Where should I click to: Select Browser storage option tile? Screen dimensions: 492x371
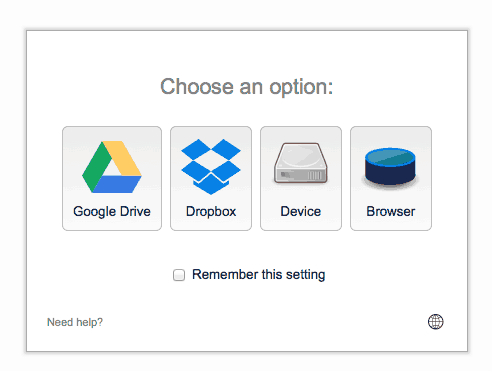click(391, 178)
